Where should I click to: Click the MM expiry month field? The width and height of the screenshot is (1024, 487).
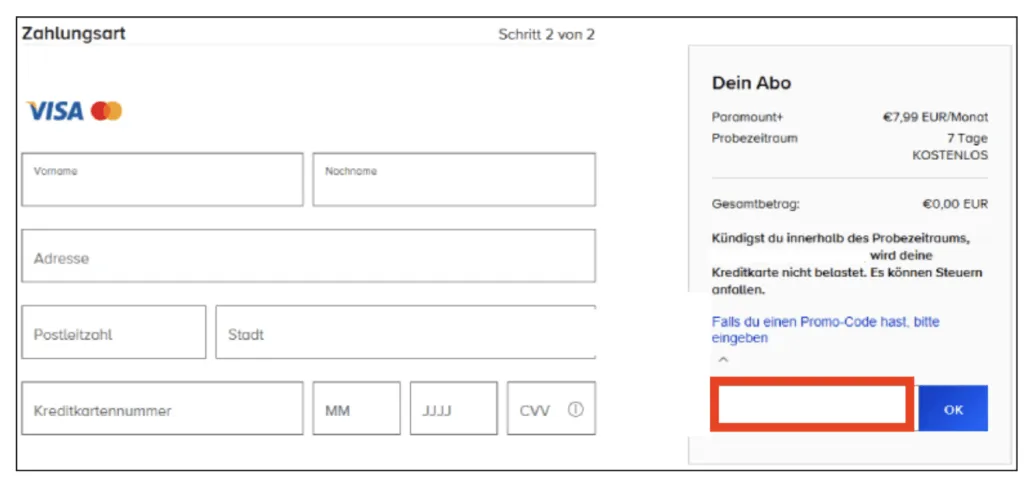tap(356, 409)
